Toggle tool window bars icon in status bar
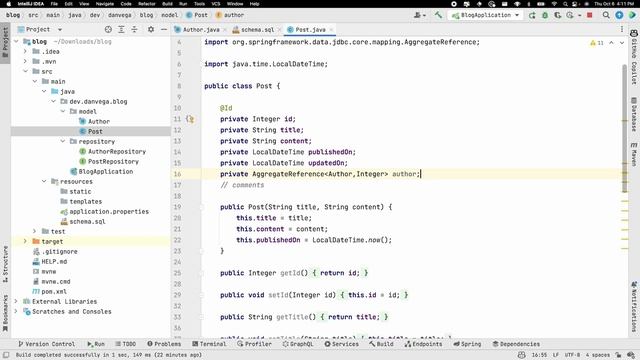Viewport: 640px width, 360px height. coord(6,355)
